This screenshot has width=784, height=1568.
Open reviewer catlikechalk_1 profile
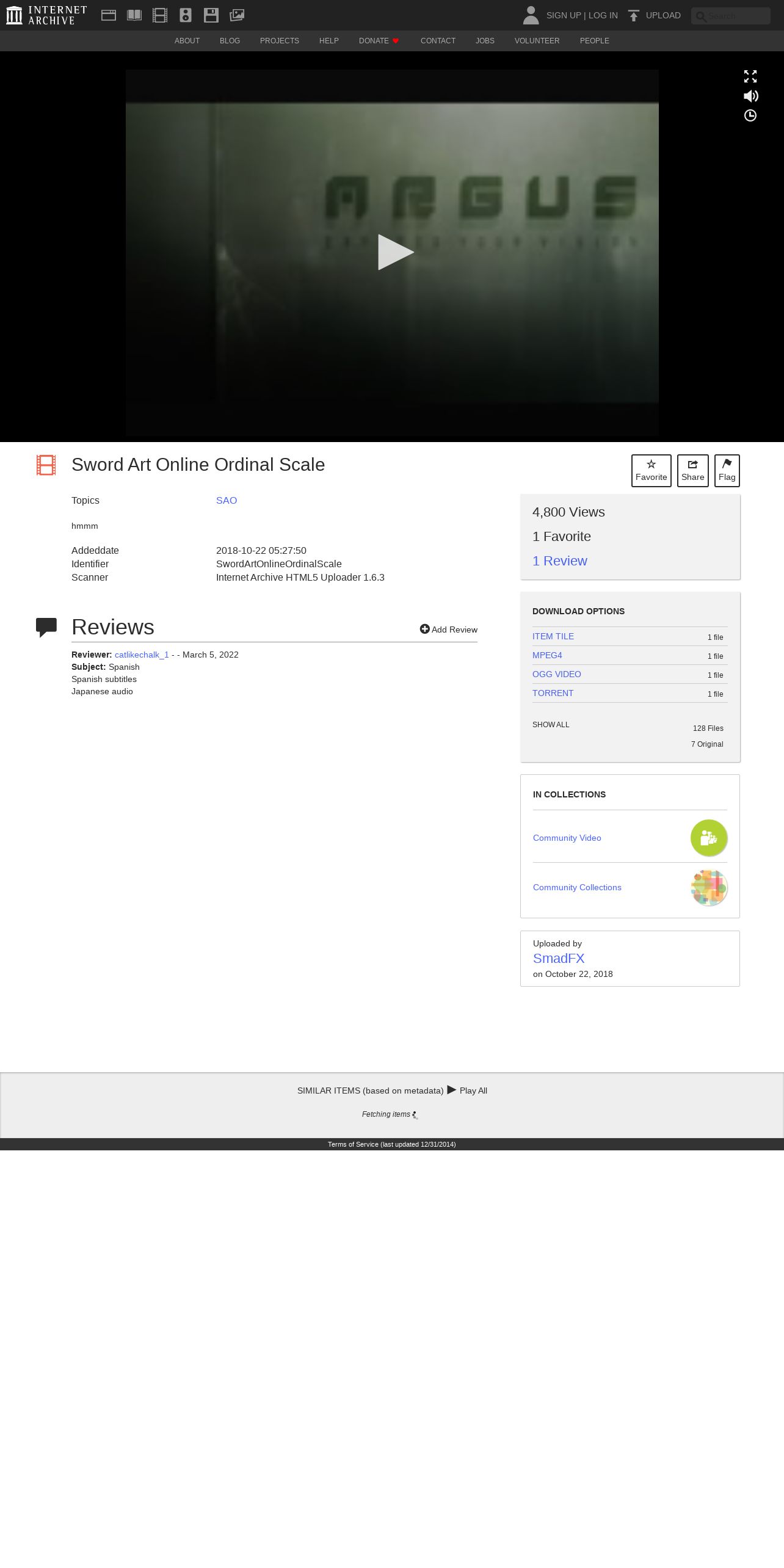[x=142, y=655]
